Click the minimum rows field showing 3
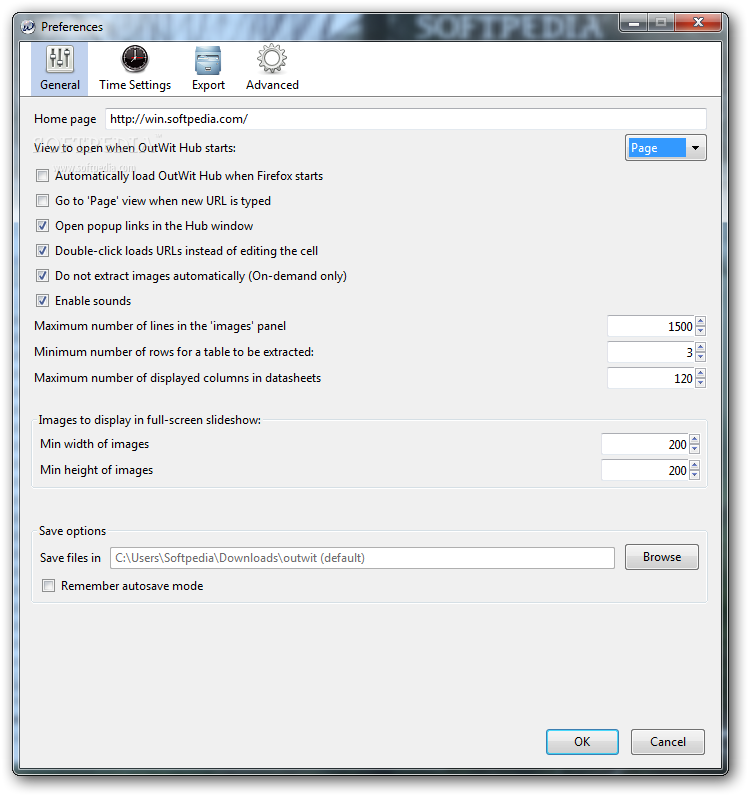Image resolution: width=749 pixels, height=796 pixels. 651,352
